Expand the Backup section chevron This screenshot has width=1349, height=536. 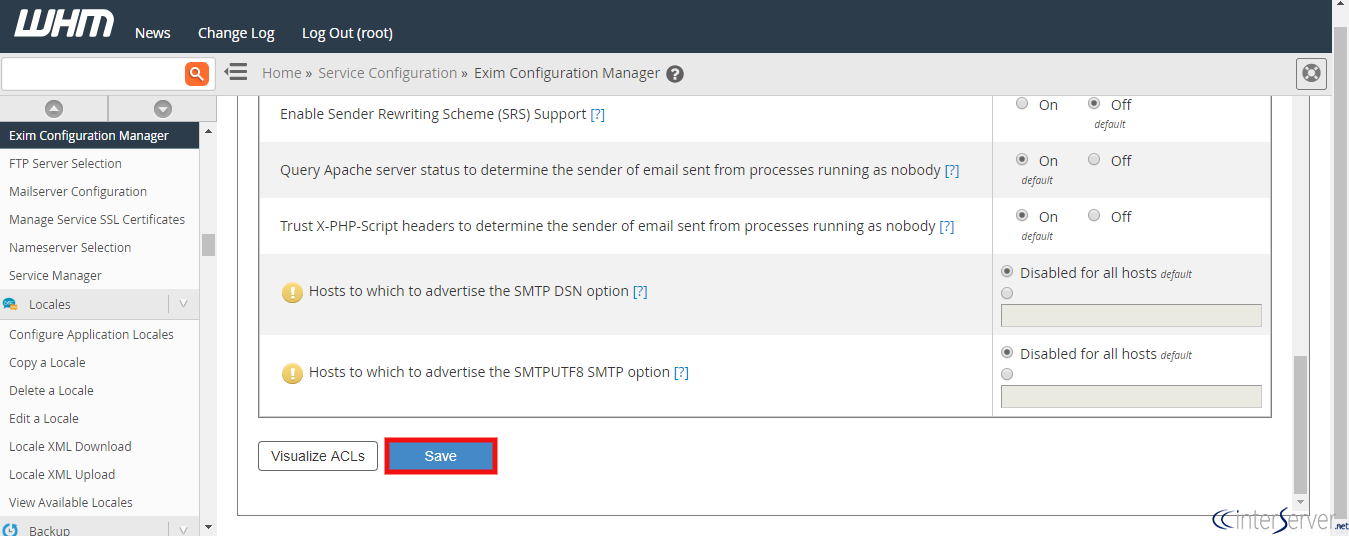coord(183,529)
